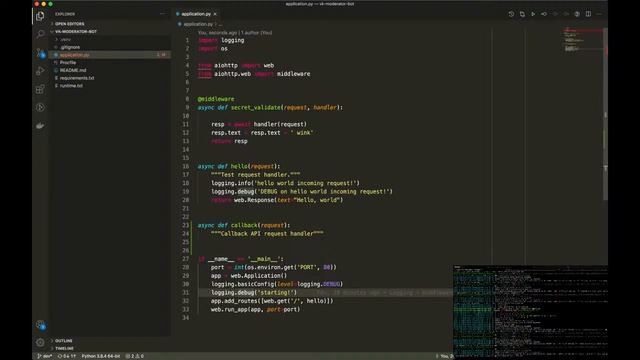Image resolution: width=640 pixels, height=360 pixels.
Task: Click line number 23 in gutter
Action: pos(186,225)
